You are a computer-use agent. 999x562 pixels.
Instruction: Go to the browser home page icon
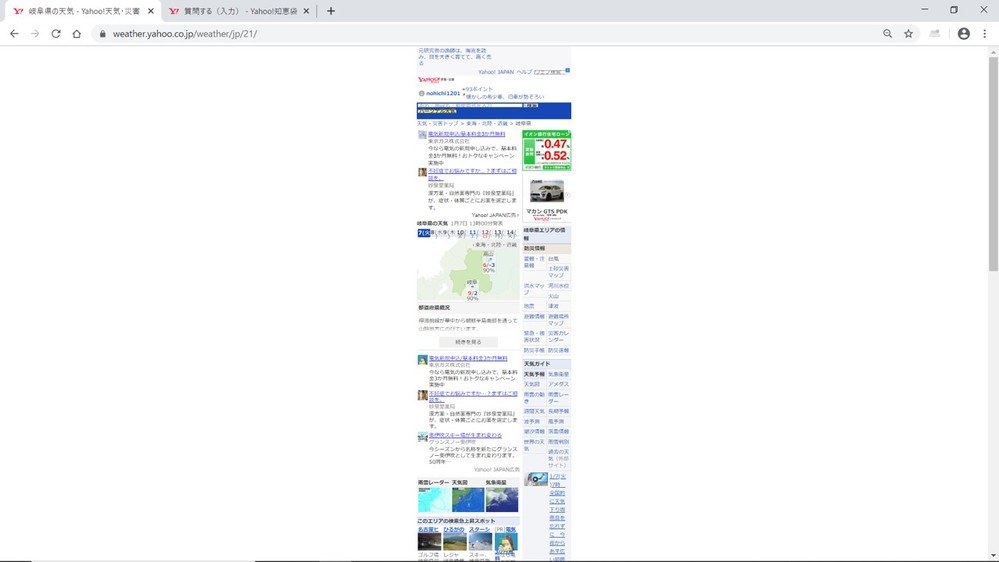click(x=77, y=34)
